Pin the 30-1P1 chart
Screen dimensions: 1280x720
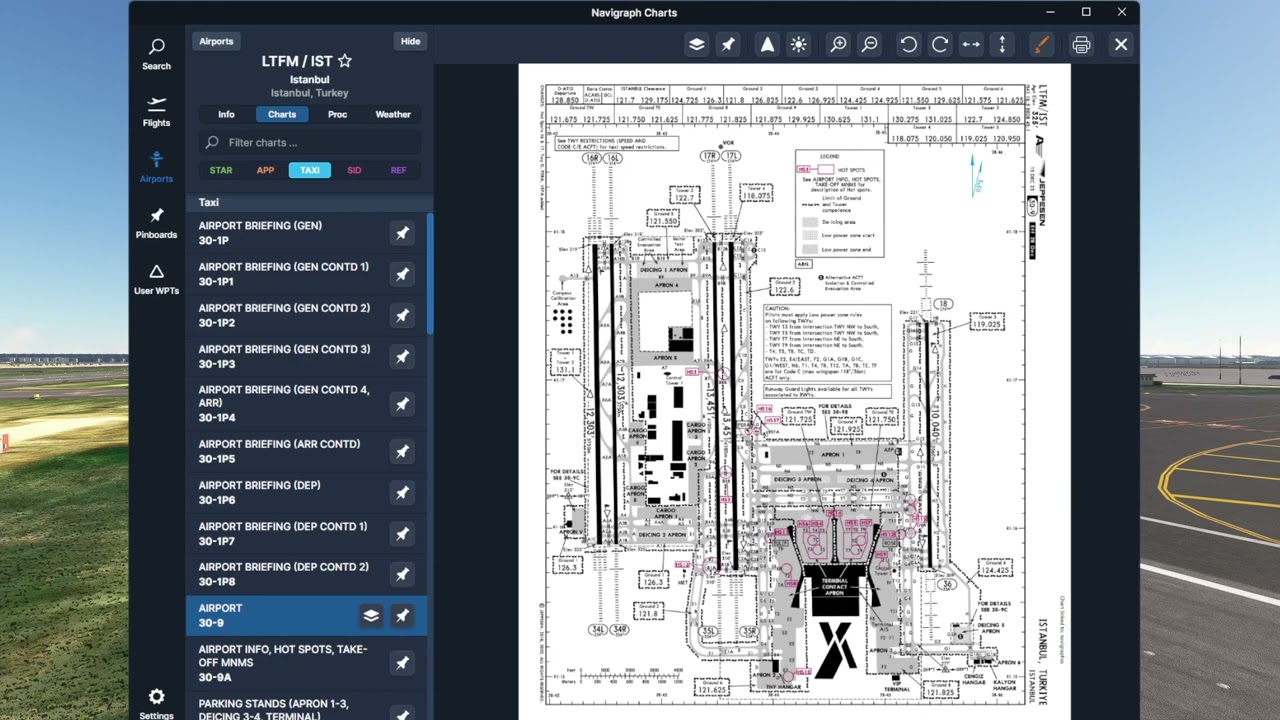(402, 274)
